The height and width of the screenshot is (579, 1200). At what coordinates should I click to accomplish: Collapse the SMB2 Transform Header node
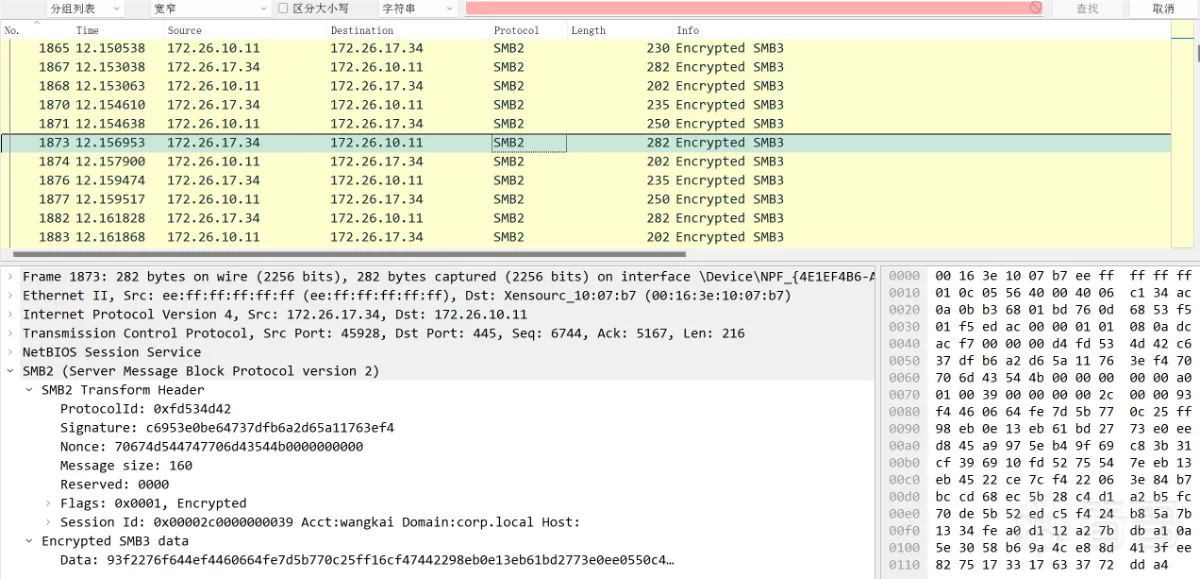[x=30, y=390]
